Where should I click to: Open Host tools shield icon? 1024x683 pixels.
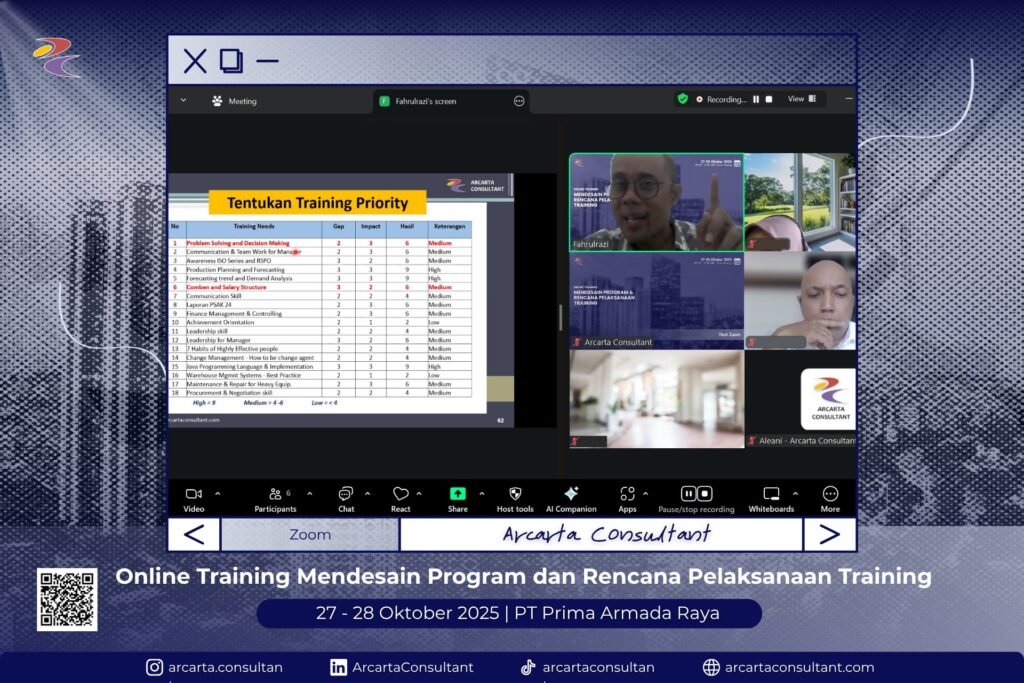point(515,494)
